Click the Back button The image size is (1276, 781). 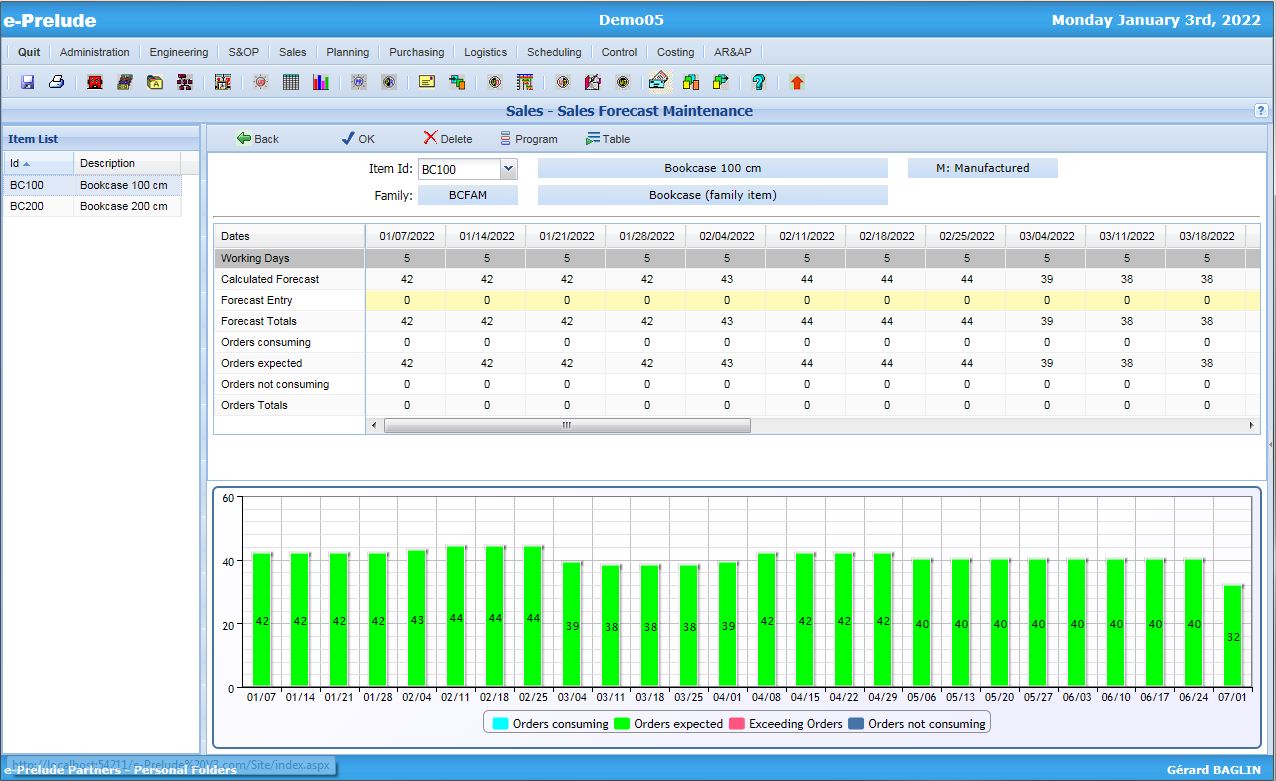257,139
